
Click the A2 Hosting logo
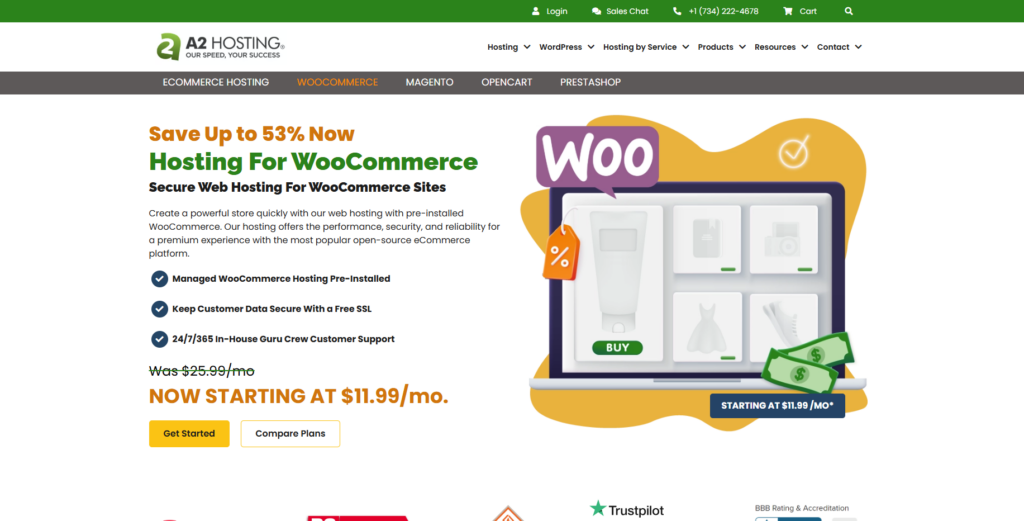(220, 46)
